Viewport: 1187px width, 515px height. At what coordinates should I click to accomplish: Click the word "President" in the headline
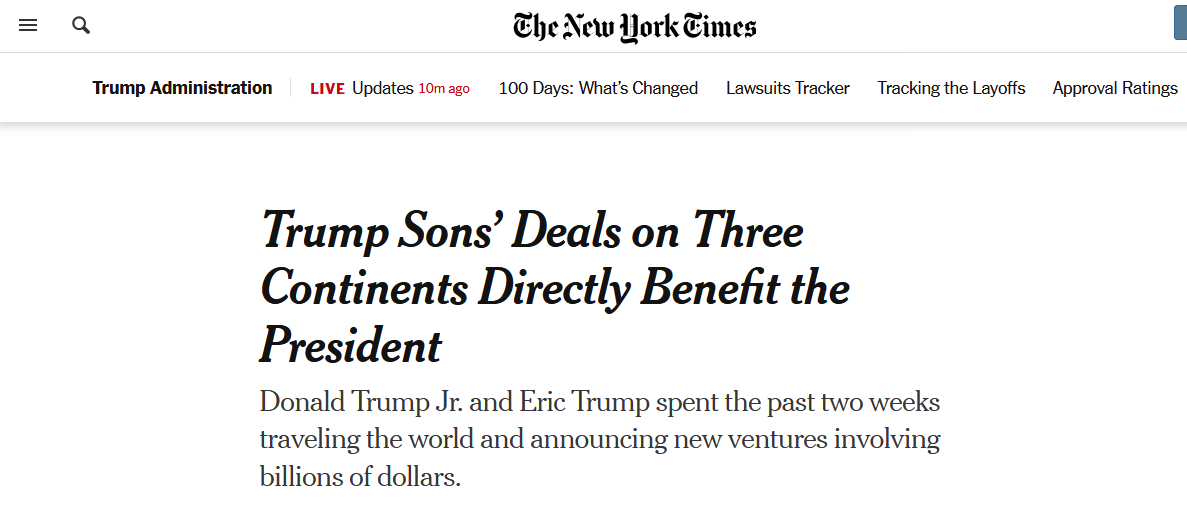(350, 346)
